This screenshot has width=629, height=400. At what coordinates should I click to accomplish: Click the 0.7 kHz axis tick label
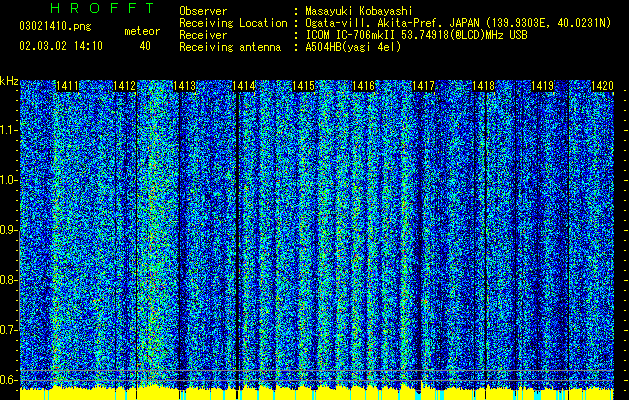8,330
